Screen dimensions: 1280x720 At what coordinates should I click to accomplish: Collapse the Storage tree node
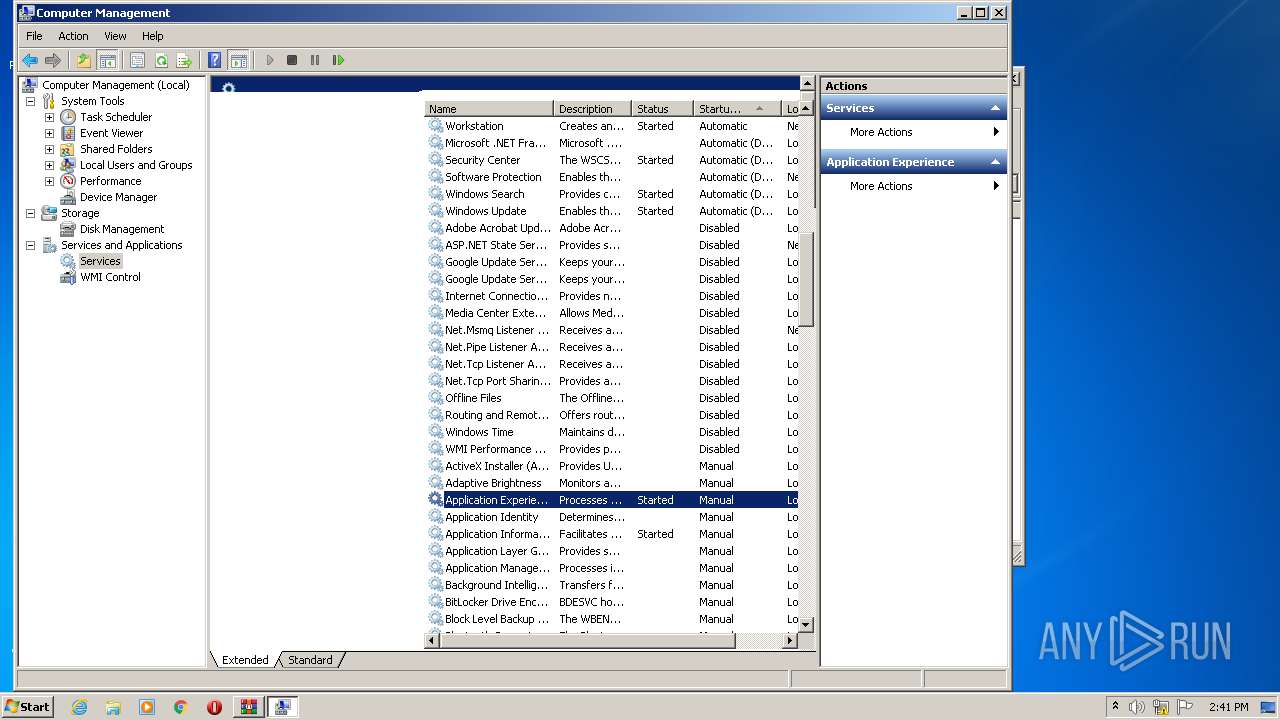30,213
